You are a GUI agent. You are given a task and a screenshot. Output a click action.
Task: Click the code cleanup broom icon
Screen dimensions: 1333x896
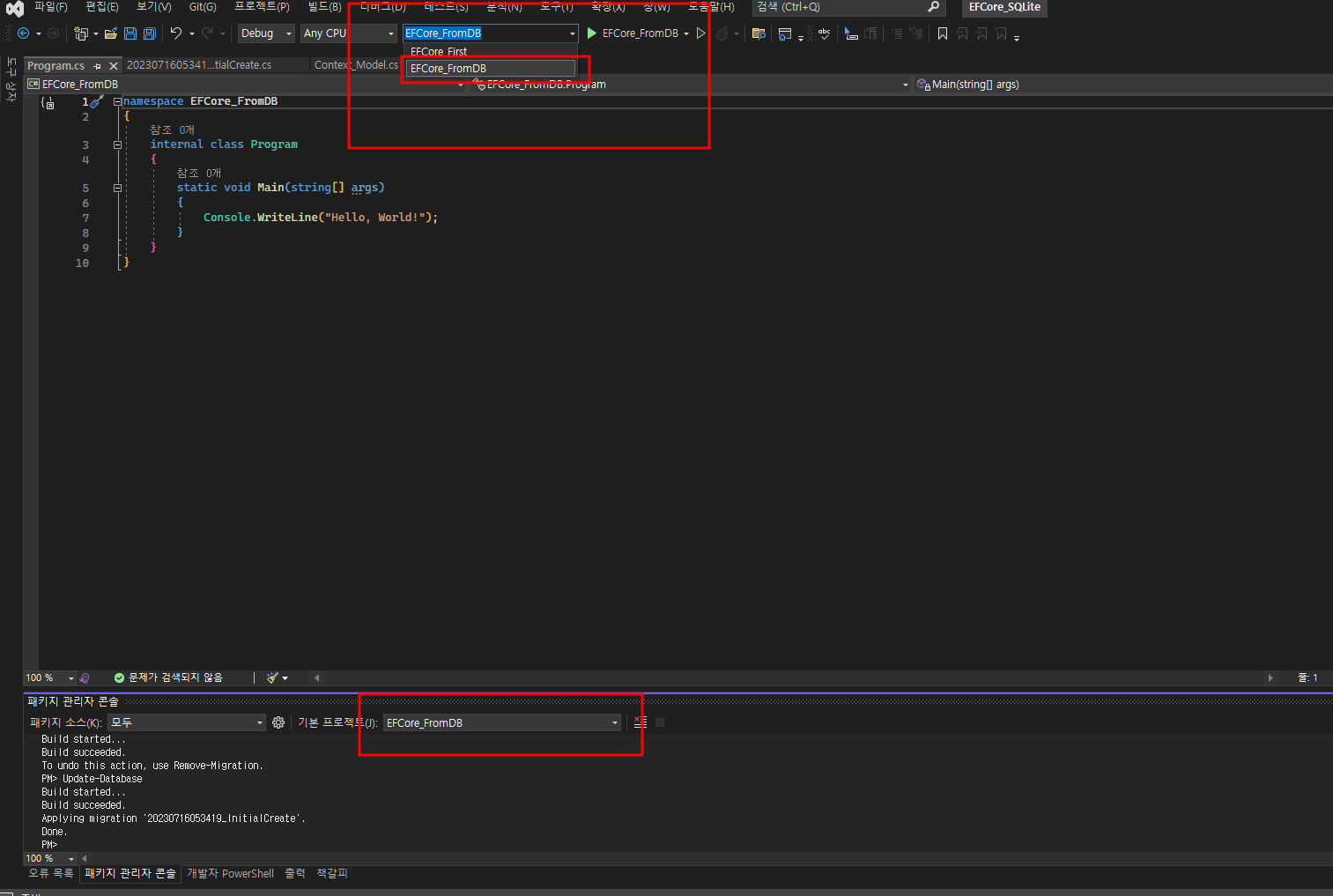tap(273, 678)
